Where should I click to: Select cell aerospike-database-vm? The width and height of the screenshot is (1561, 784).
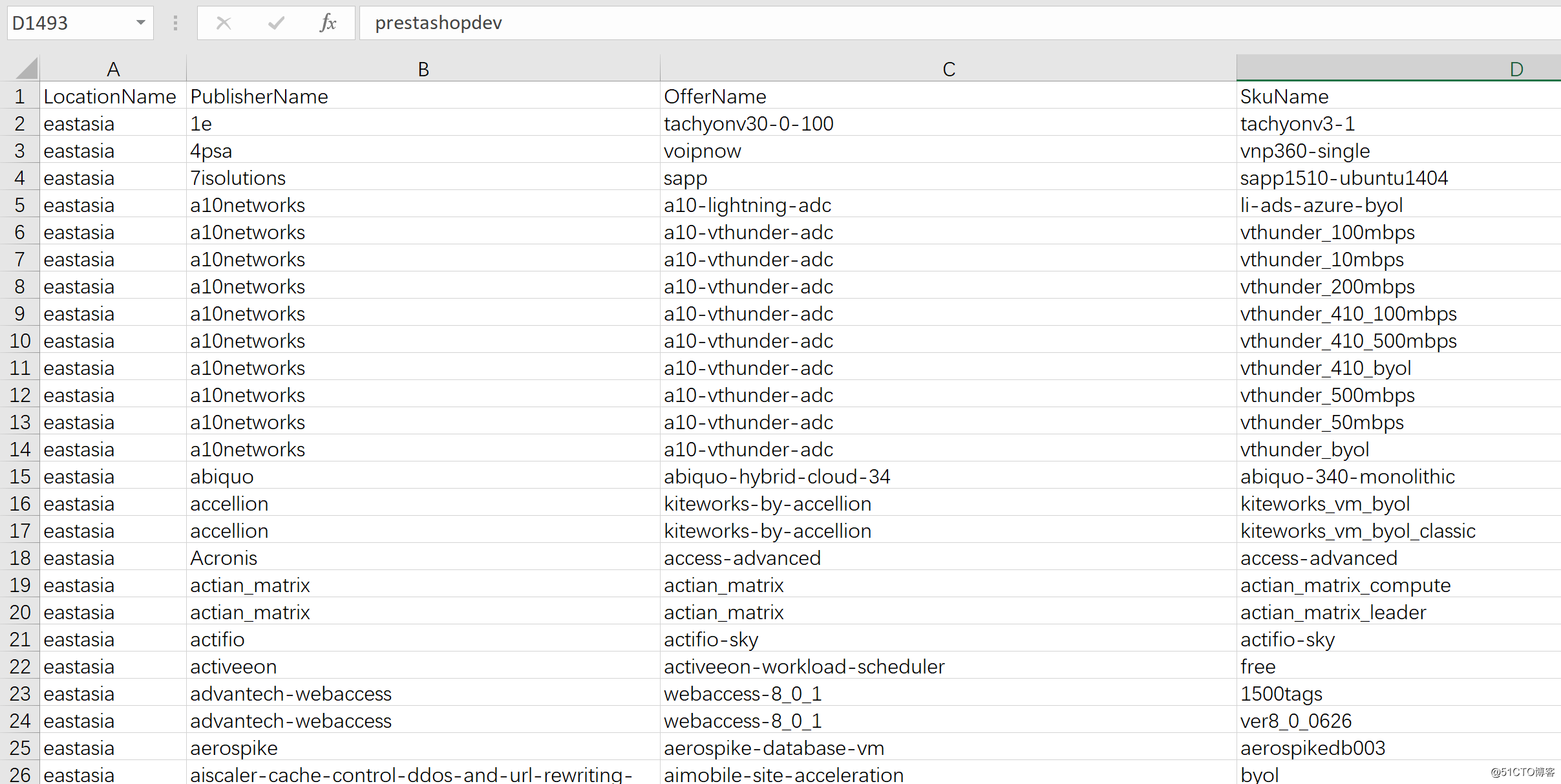coord(948,748)
